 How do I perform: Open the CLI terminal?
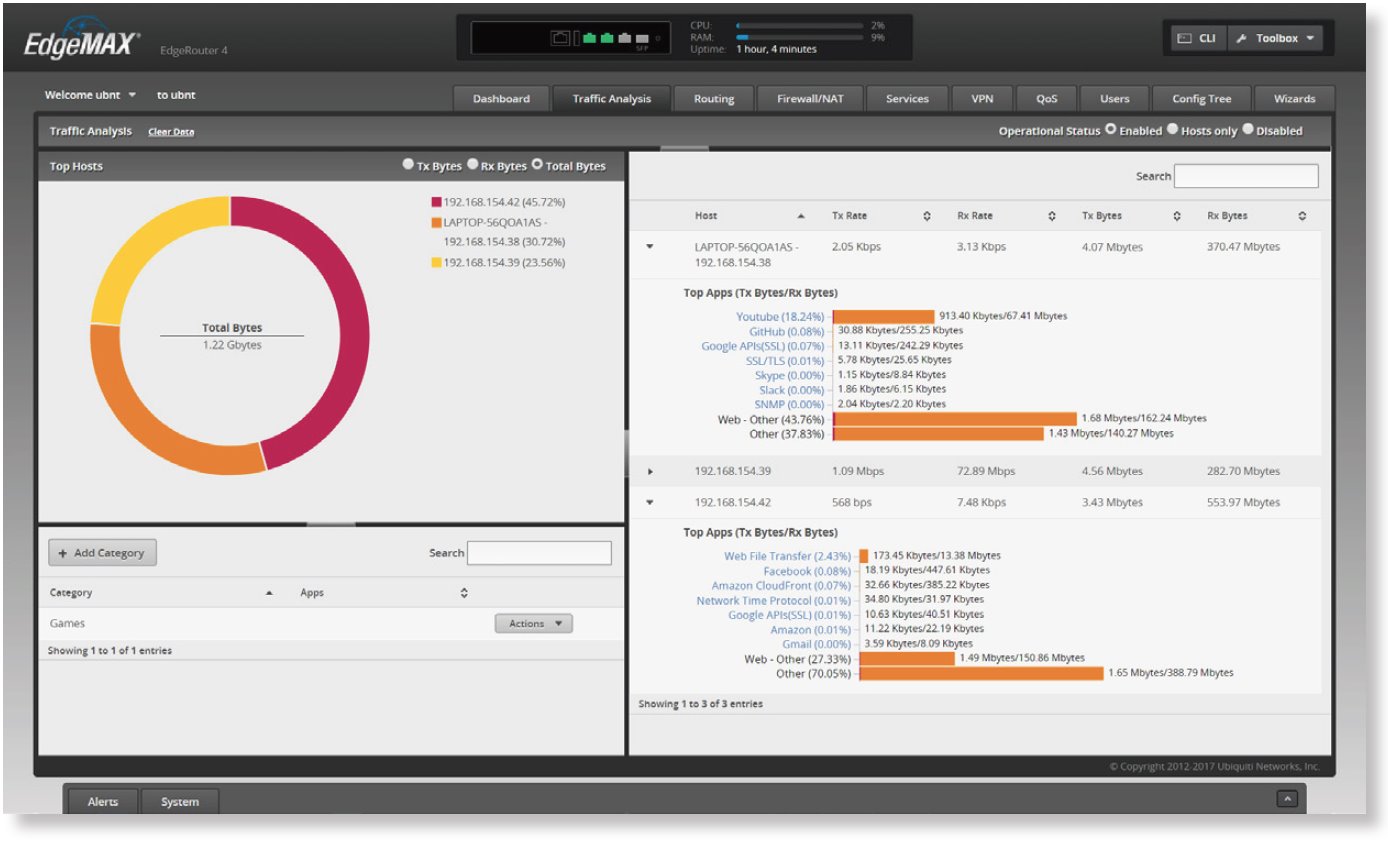[x=1197, y=39]
